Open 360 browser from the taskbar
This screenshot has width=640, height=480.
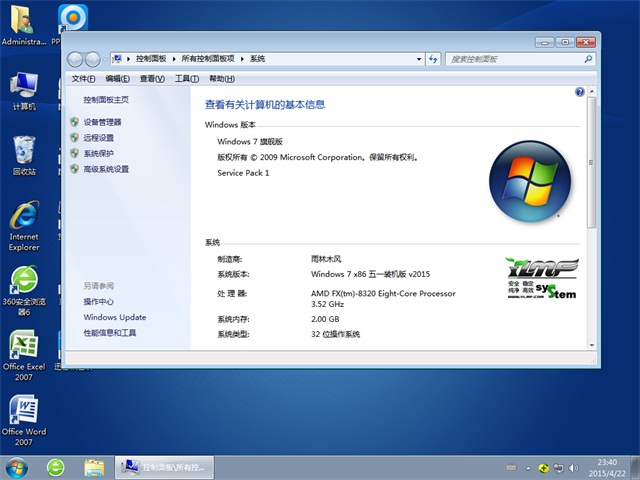coord(56,466)
